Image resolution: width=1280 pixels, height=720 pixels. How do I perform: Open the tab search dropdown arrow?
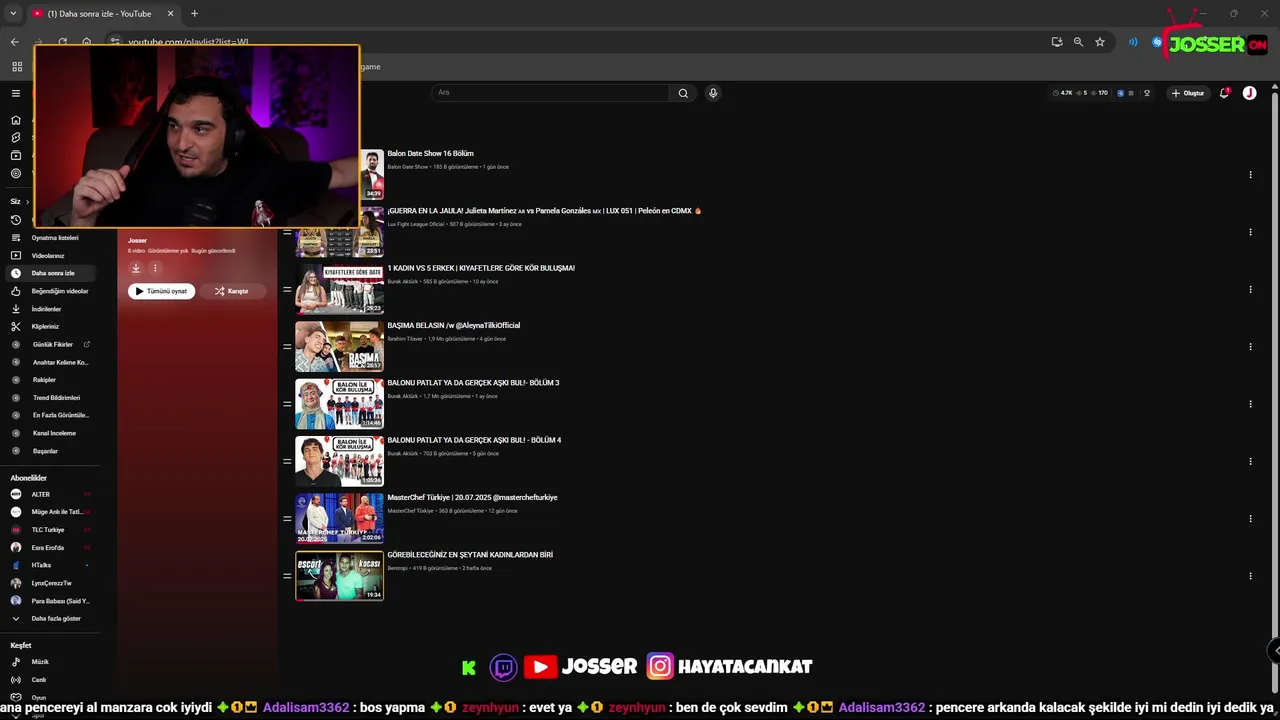13,13
